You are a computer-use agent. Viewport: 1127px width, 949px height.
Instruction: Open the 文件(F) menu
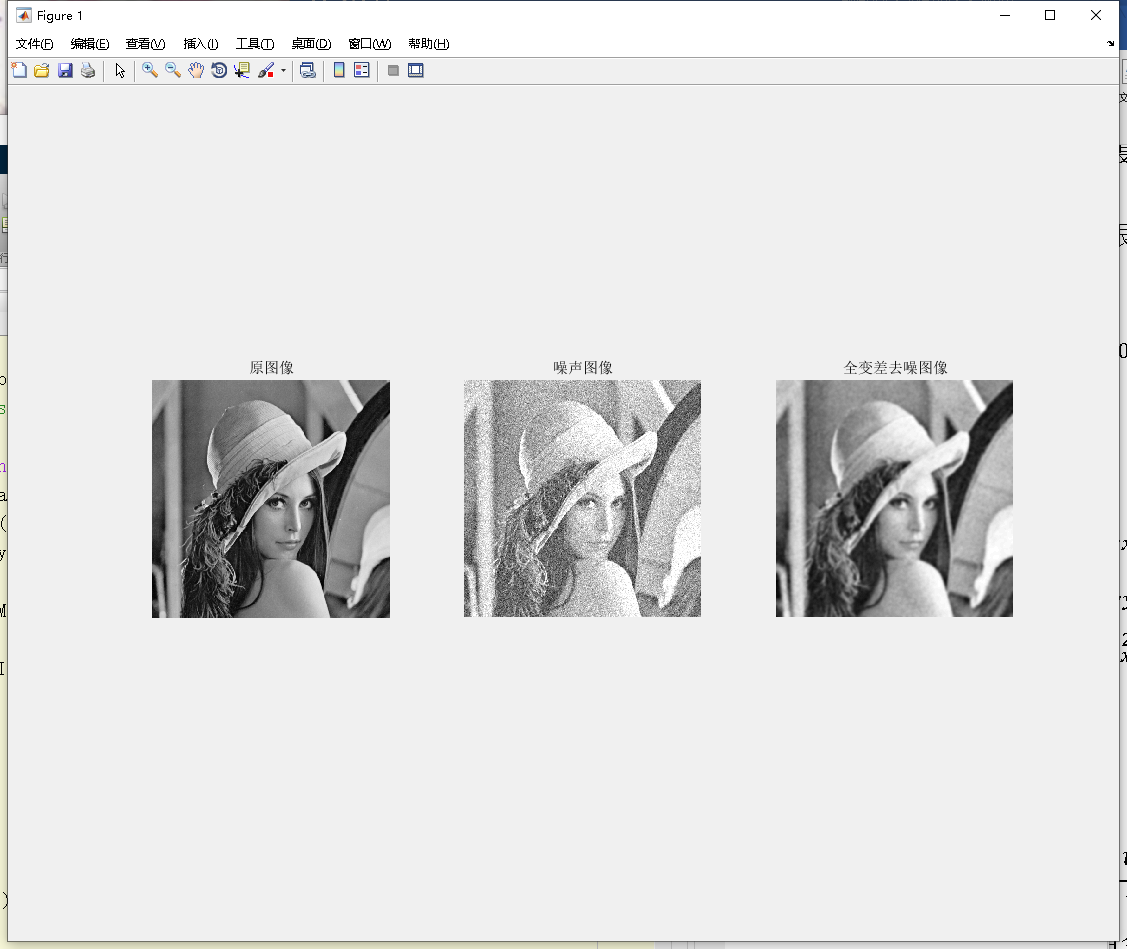point(34,44)
